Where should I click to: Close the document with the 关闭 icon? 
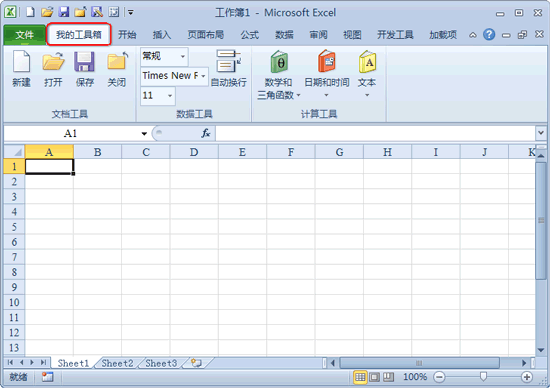(116, 69)
